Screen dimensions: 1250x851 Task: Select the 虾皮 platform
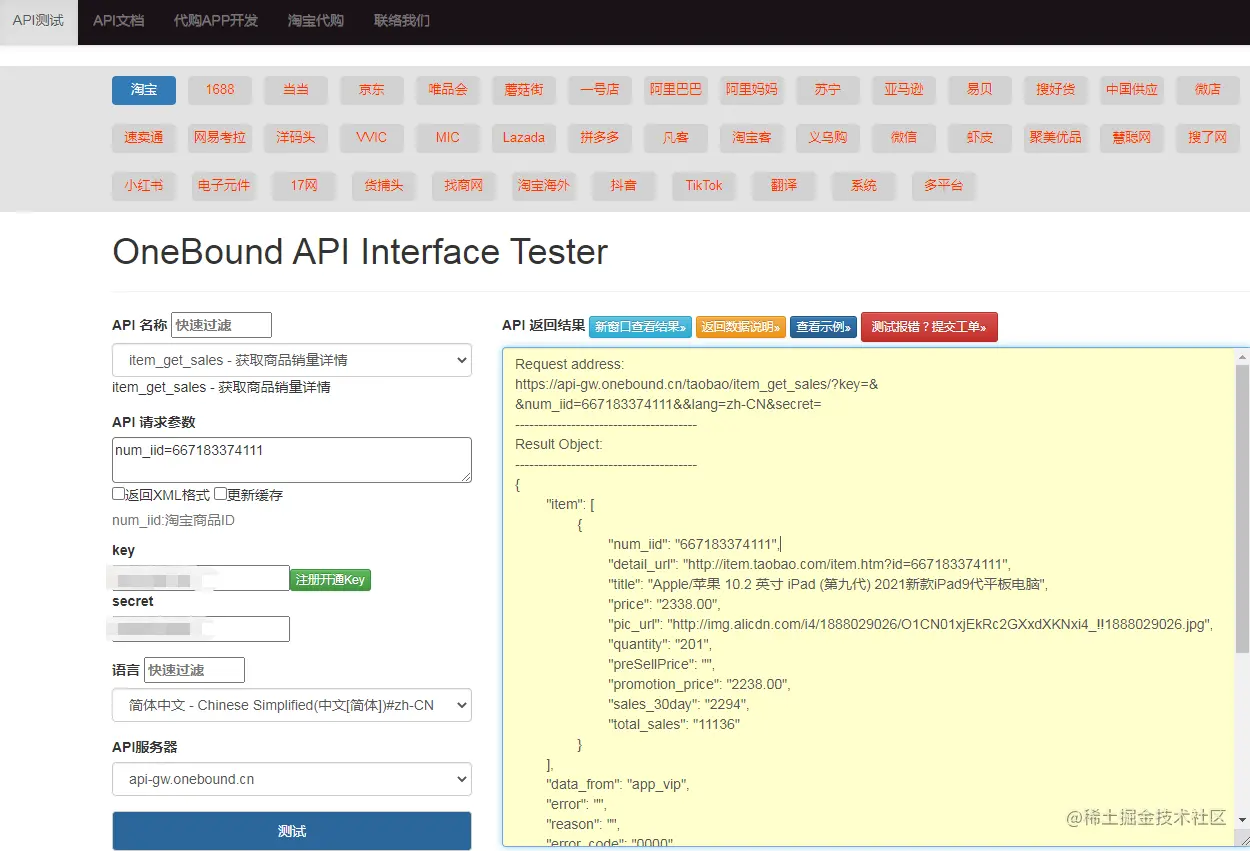click(x=980, y=138)
